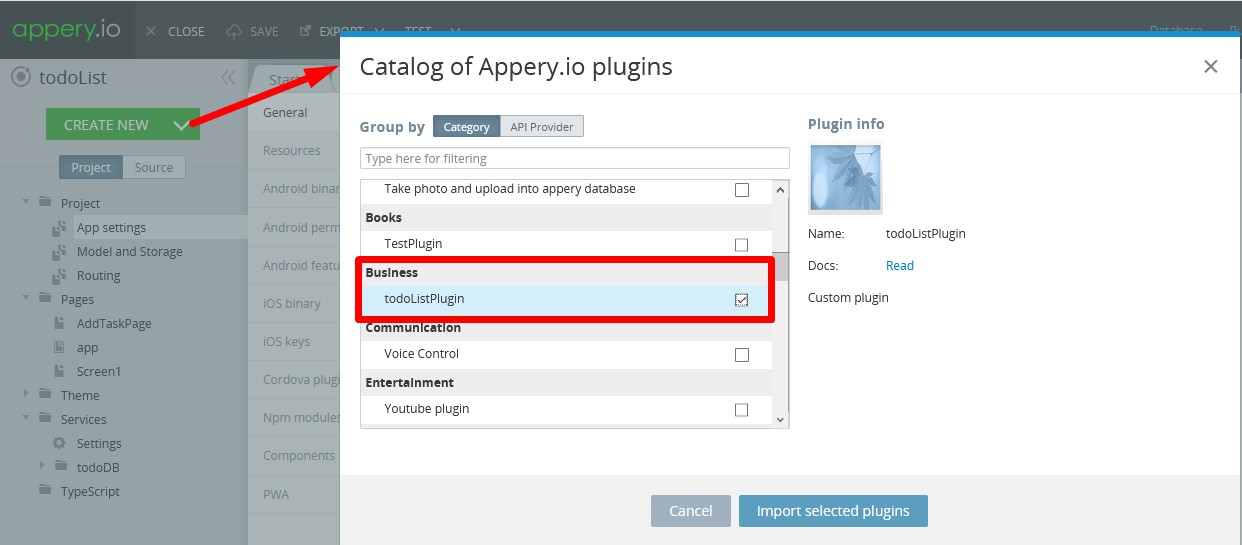The height and width of the screenshot is (545, 1242).
Task: Select the AddTaskPage file icon
Action: coord(60,324)
